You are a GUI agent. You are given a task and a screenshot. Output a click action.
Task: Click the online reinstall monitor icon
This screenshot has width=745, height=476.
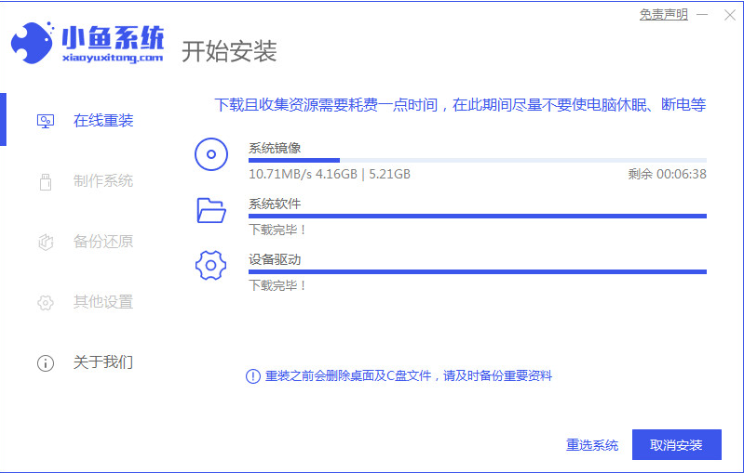(45, 121)
